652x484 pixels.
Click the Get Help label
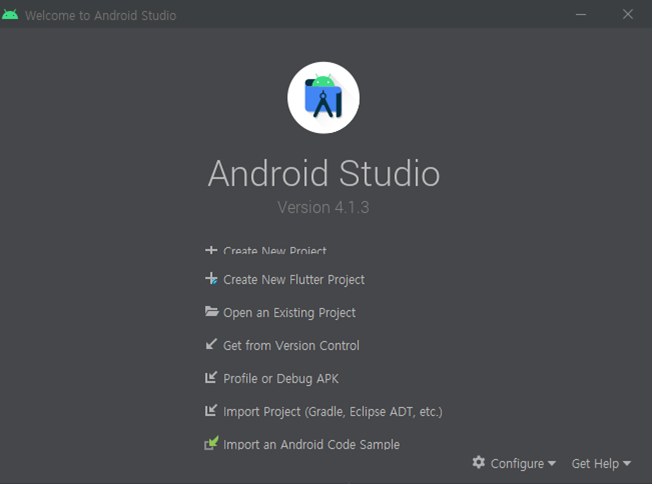point(595,463)
